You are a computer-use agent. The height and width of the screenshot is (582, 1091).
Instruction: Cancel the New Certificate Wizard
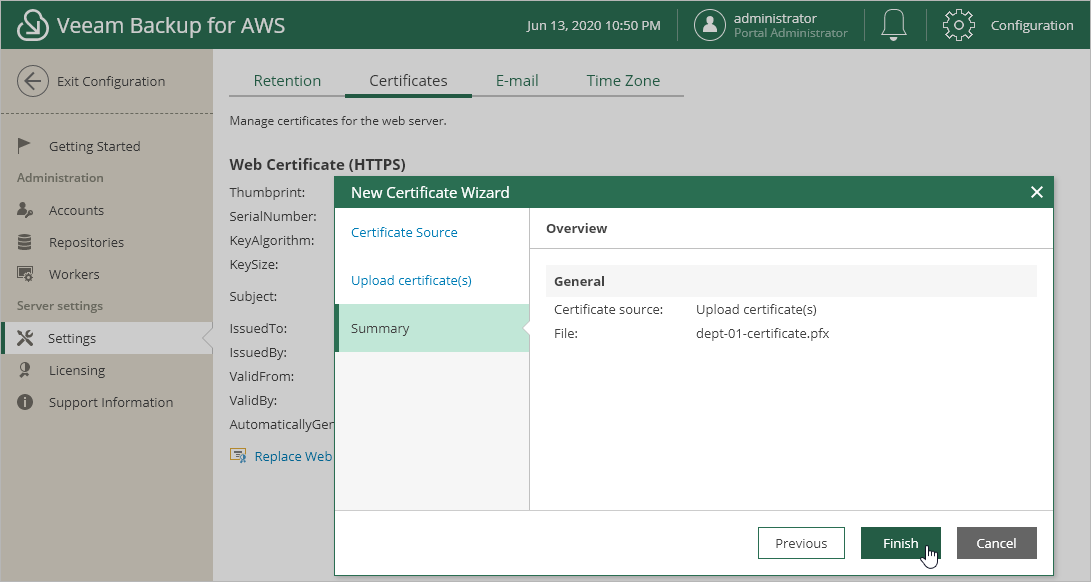996,543
